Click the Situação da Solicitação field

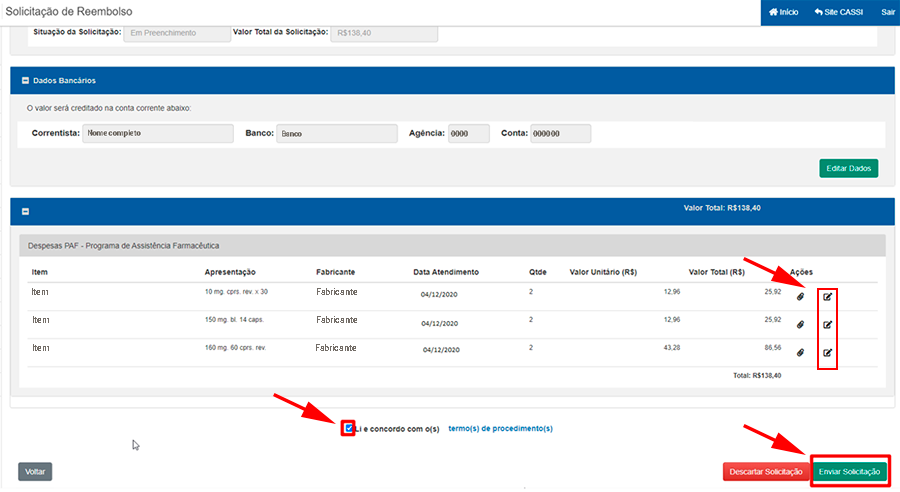pyautogui.click(x=177, y=33)
